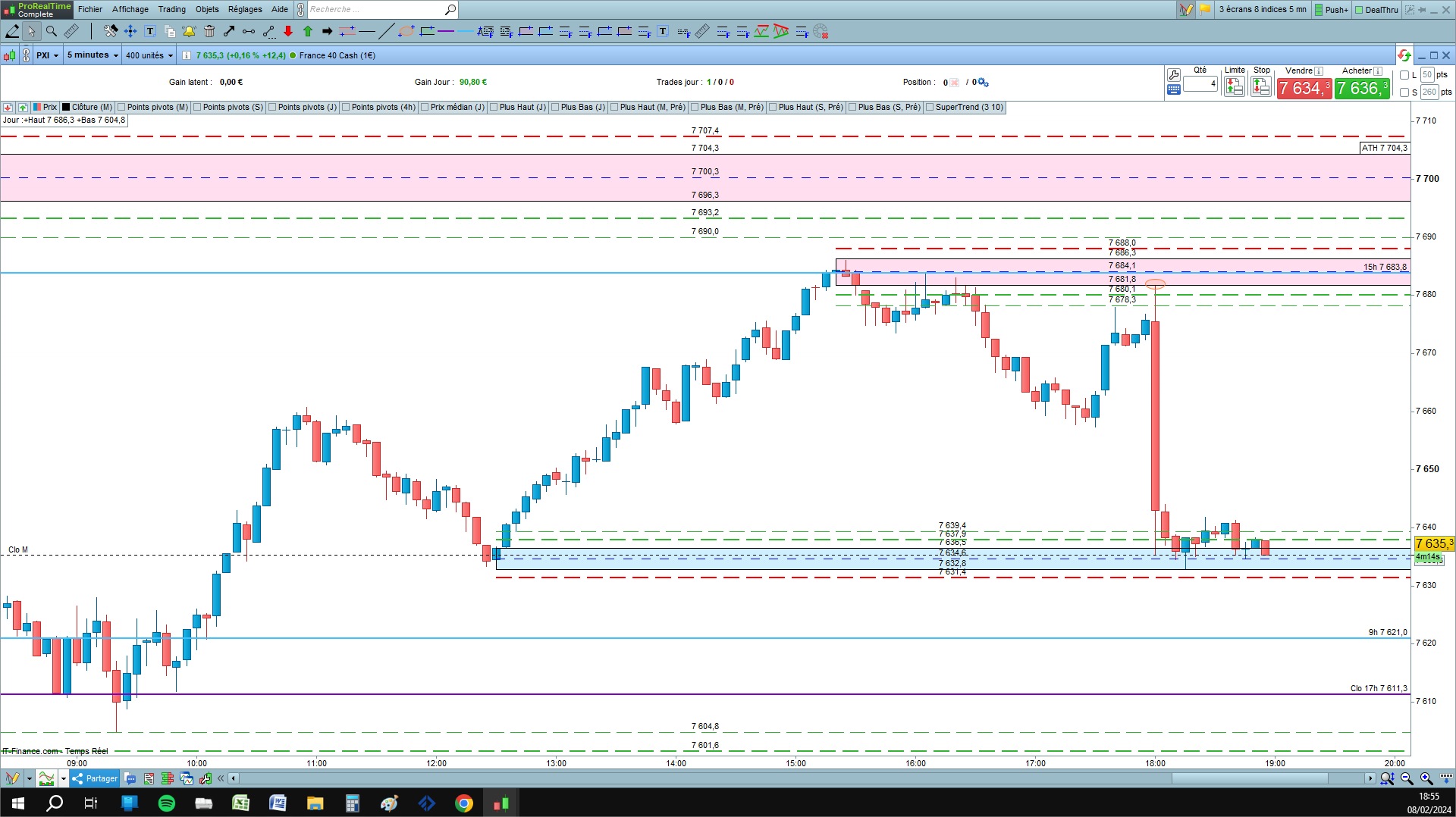The width and height of the screenshot is (1456, 817).
Task: Open the PXI instrument dropdown
Action: (47, 55)
